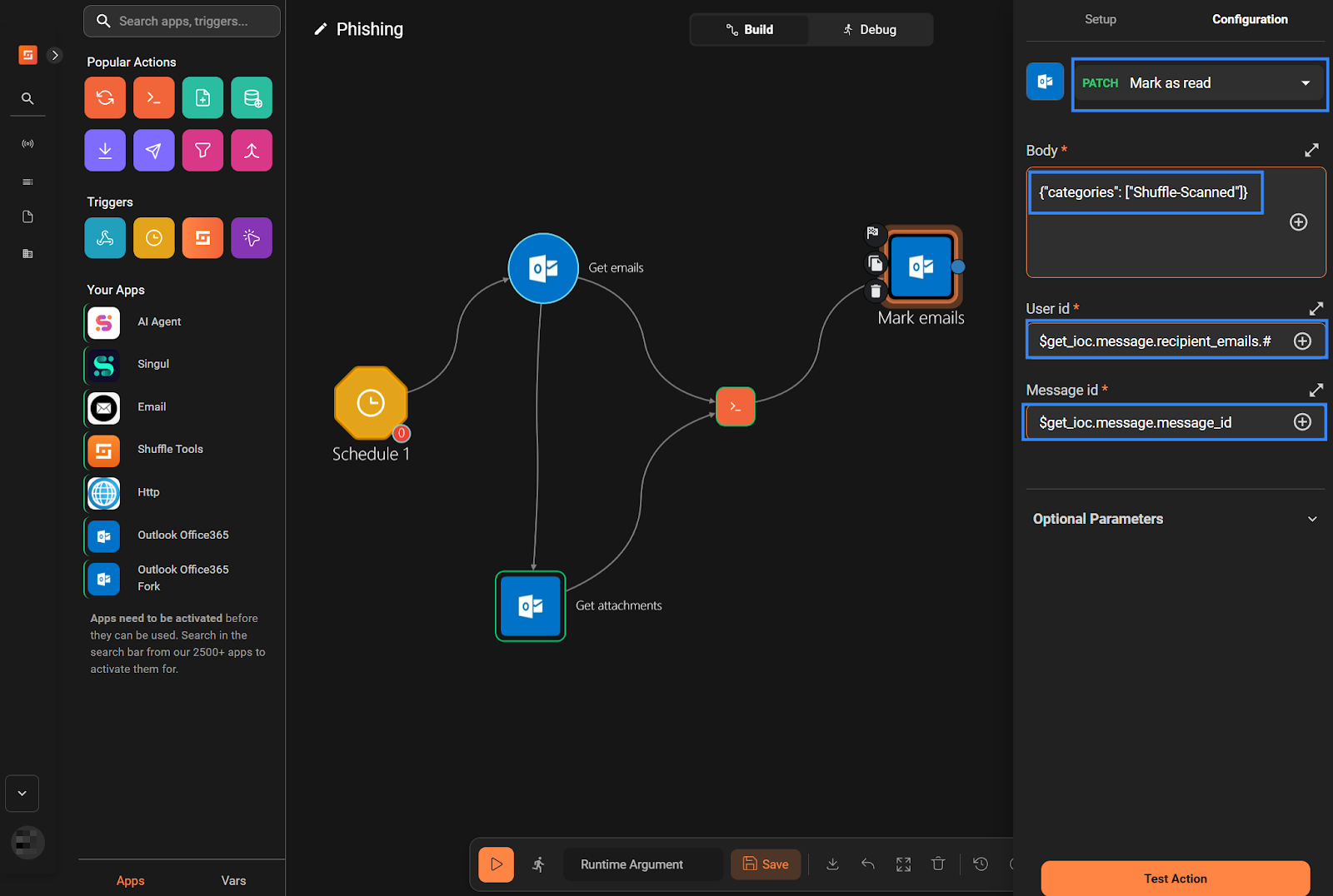Click the webhook trigger icon

coord(105,238)
